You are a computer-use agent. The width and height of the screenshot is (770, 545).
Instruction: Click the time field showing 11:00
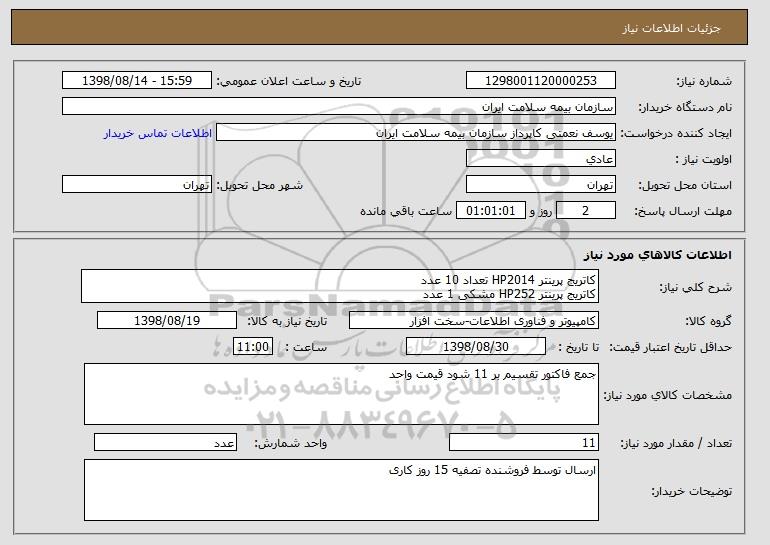tap(252, 347)
